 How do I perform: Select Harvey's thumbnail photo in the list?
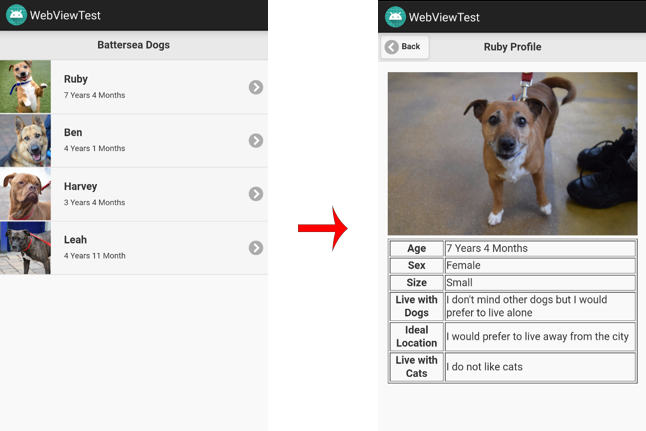(x=26, y=194)
